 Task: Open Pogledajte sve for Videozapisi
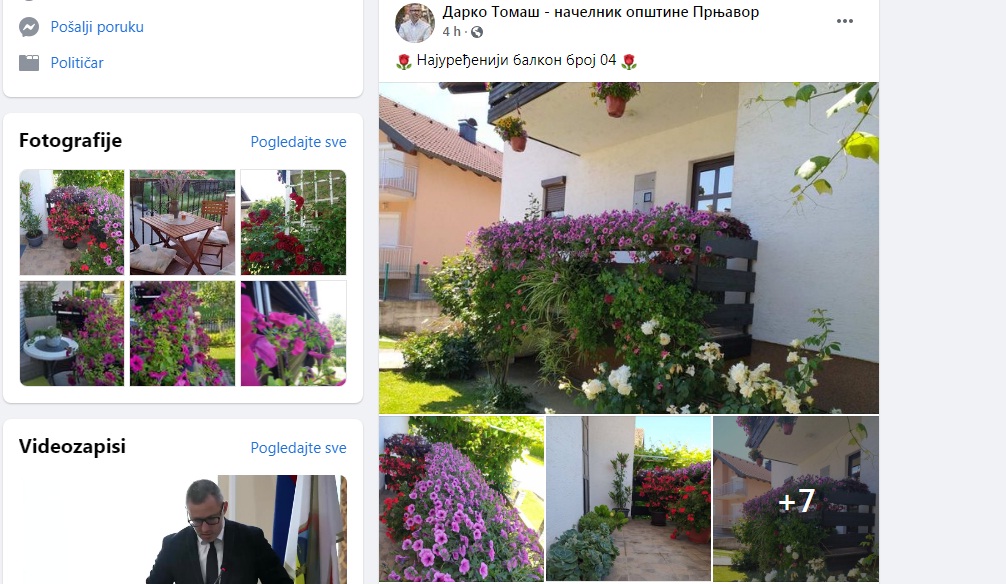pyautogui.click(x=298, y=448)
